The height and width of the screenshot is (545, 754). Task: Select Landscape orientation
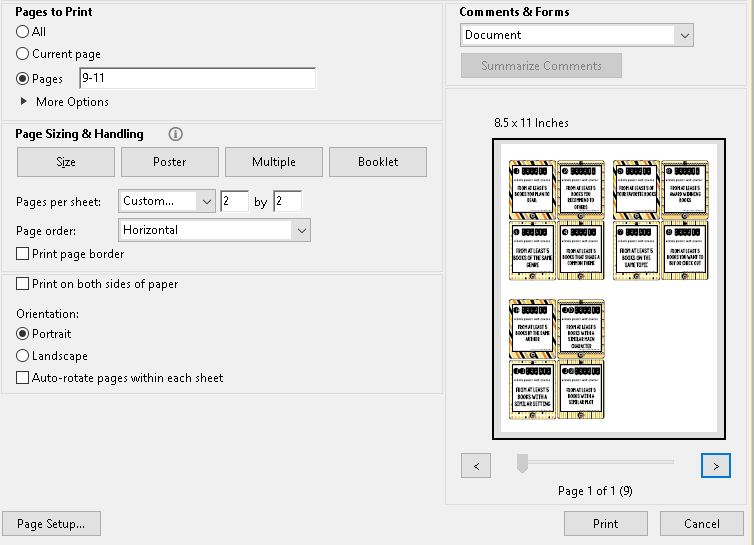coord(23,355)
